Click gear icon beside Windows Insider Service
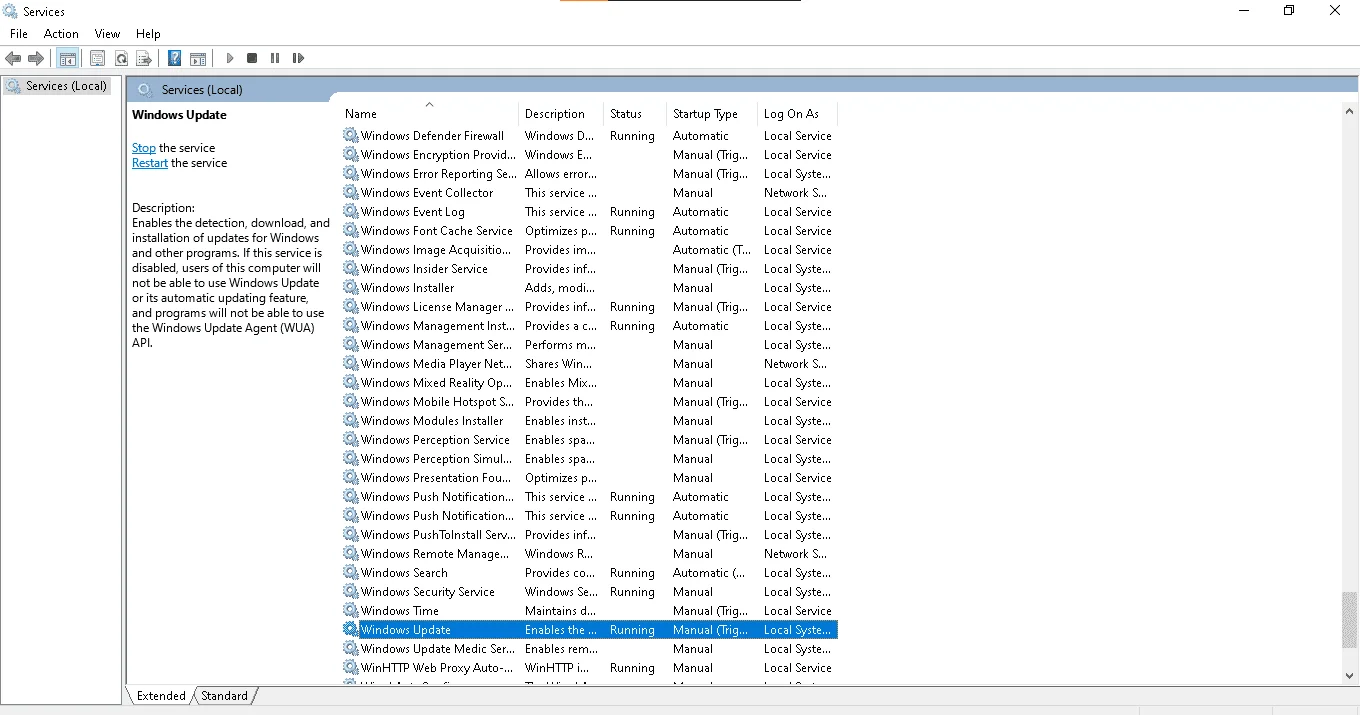The image size is (1360, 715). point(350,268)
